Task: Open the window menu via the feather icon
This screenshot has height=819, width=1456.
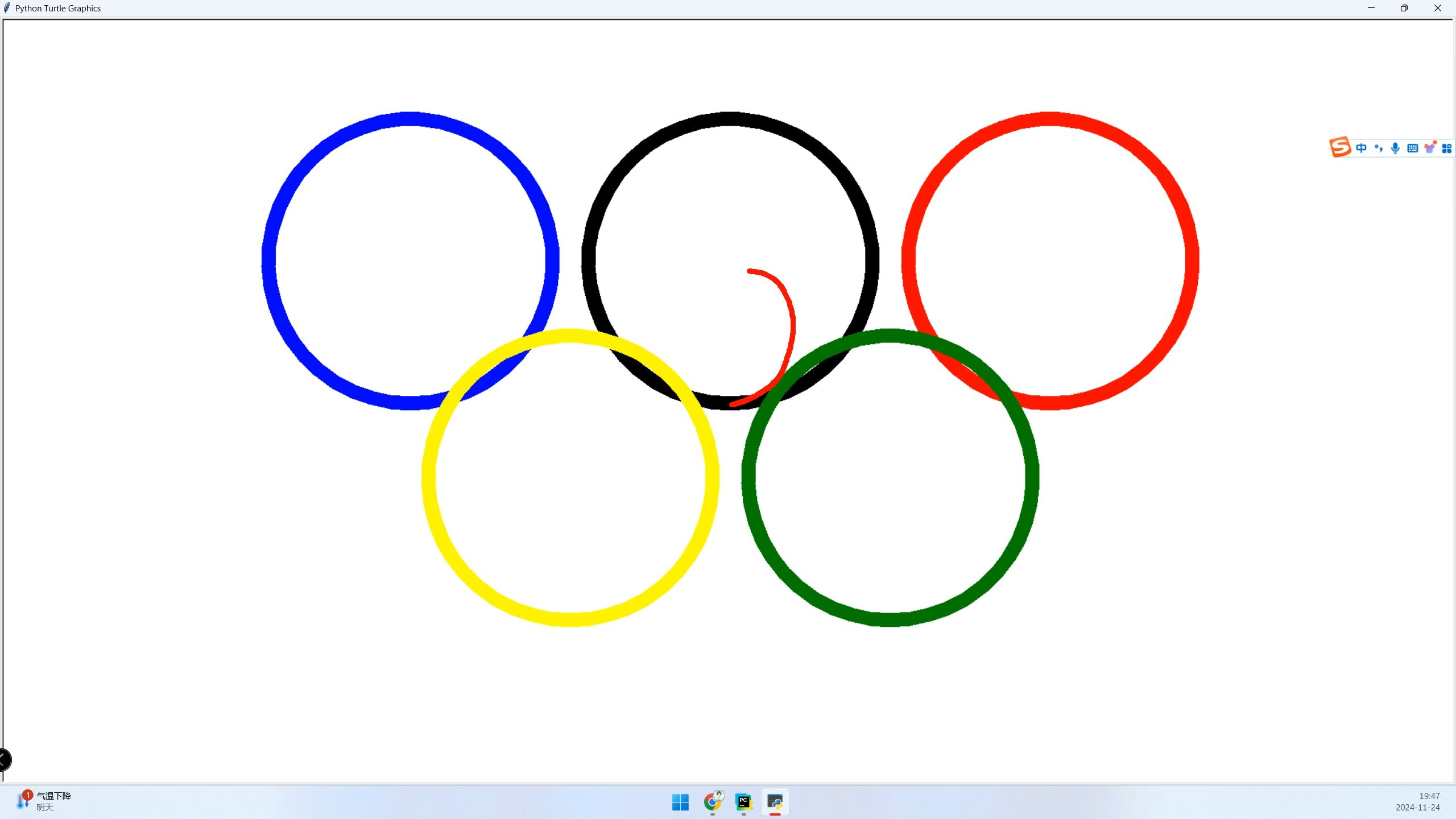Action: pos(7,8)
